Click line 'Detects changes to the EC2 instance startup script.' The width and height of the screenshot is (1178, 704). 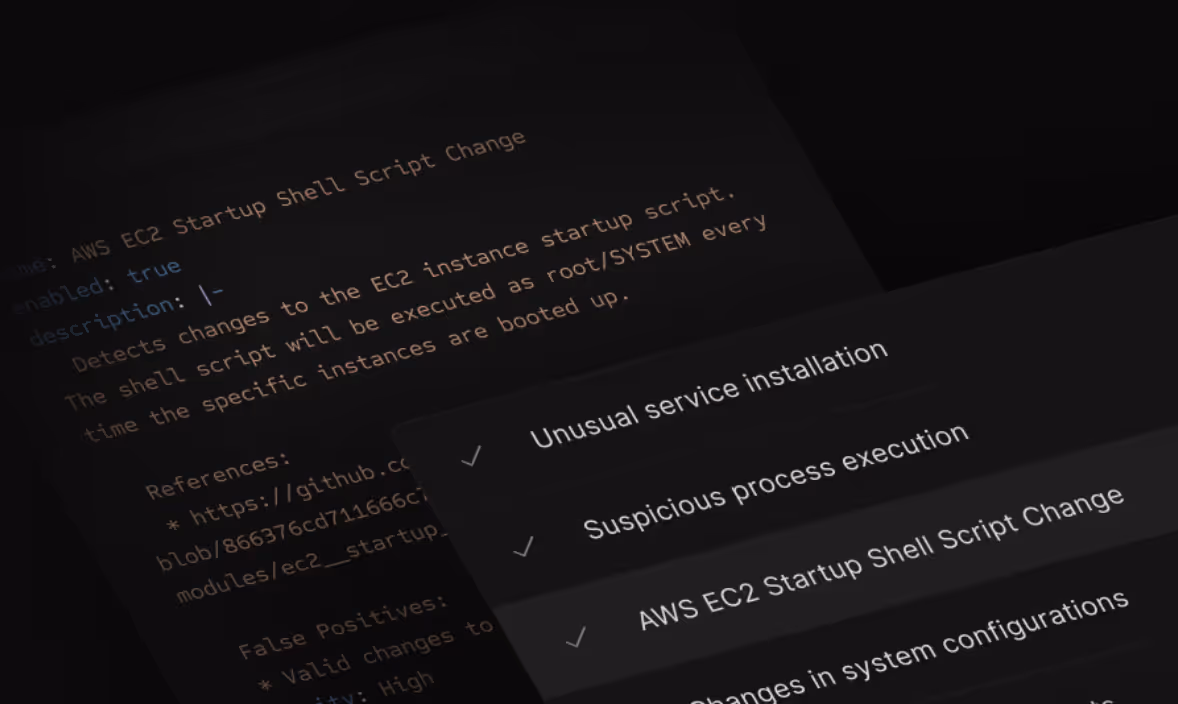coord(403,278)
